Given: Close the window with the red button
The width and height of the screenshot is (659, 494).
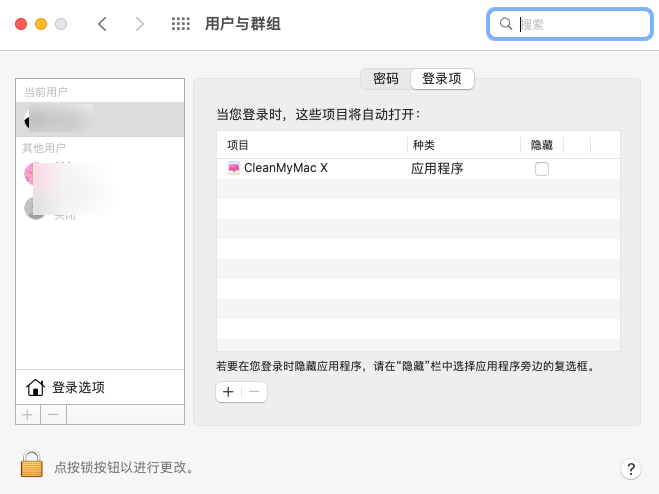Looking at the screenshot, I should (x=21, y=24).
